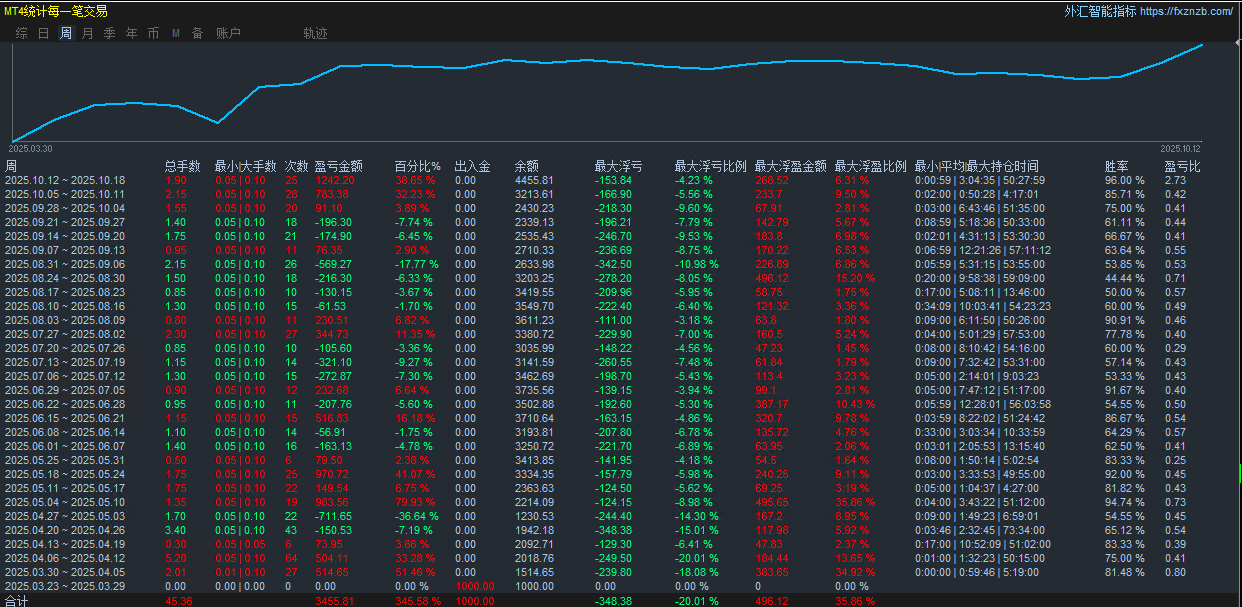The width and height of the screenshot is (1242, 607).
Task: Click the 外汇智能指标 label
Action: click(x=1100, y=11)
